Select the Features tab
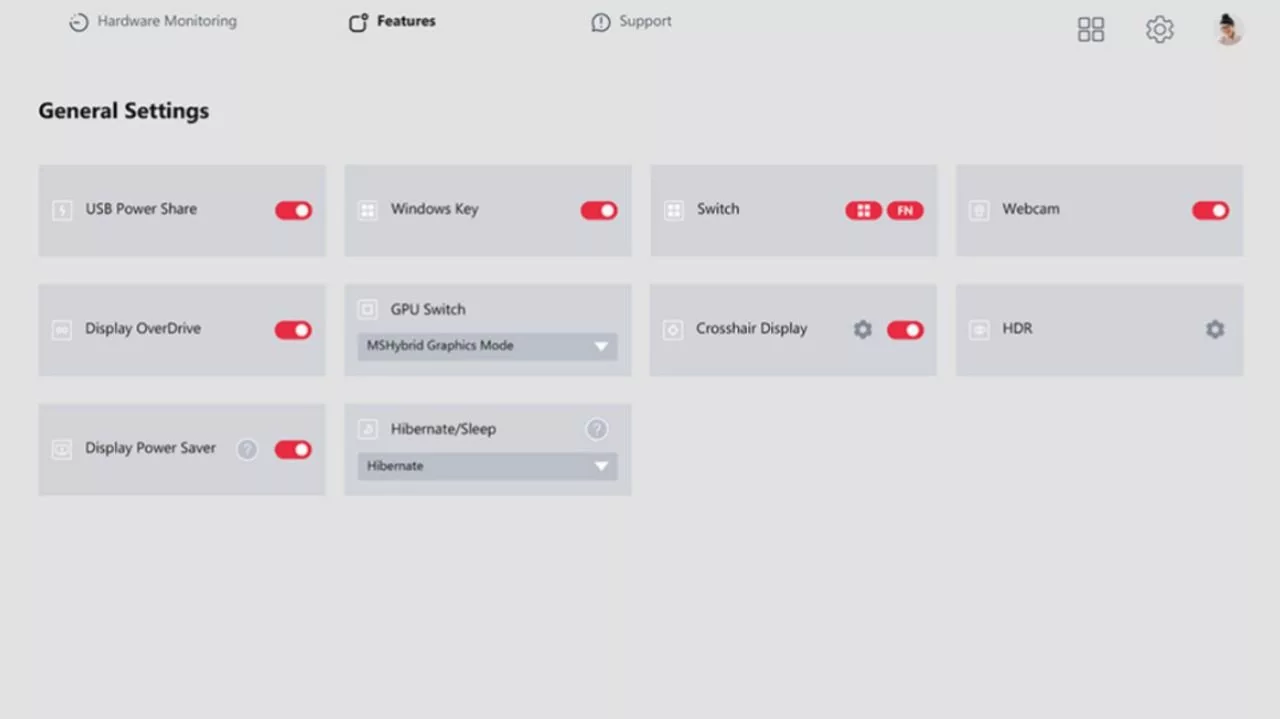Image resolution: width=1280 pixels, height=719 pixels. coord(392,22)
